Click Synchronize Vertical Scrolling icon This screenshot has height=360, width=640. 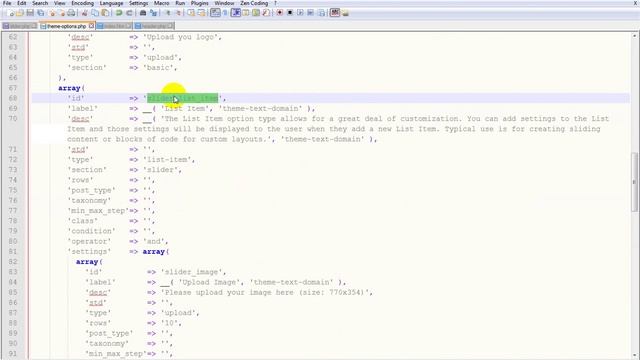(x=190, y=13)
